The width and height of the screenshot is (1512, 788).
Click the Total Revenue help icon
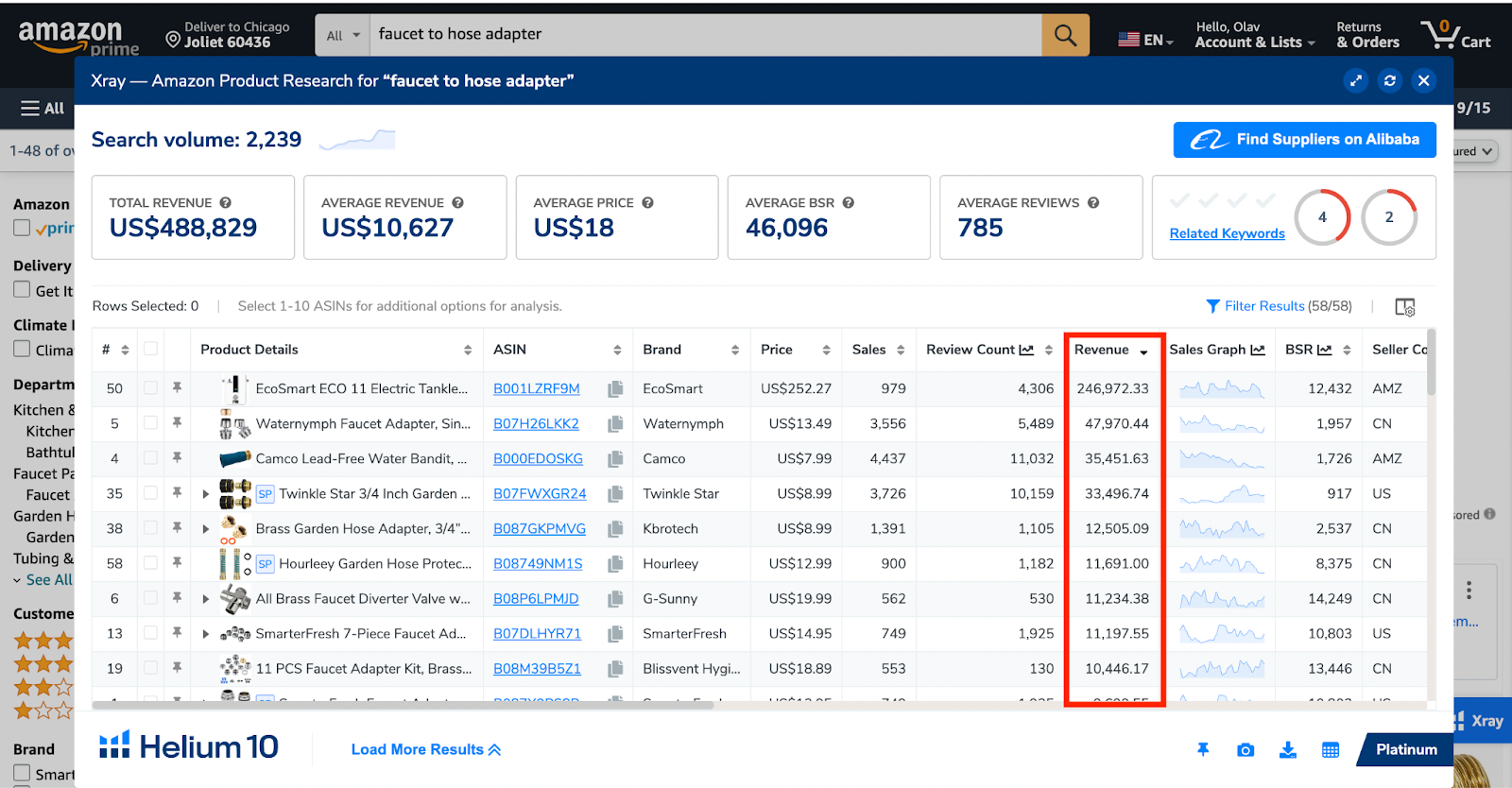(x=226, y=202)
